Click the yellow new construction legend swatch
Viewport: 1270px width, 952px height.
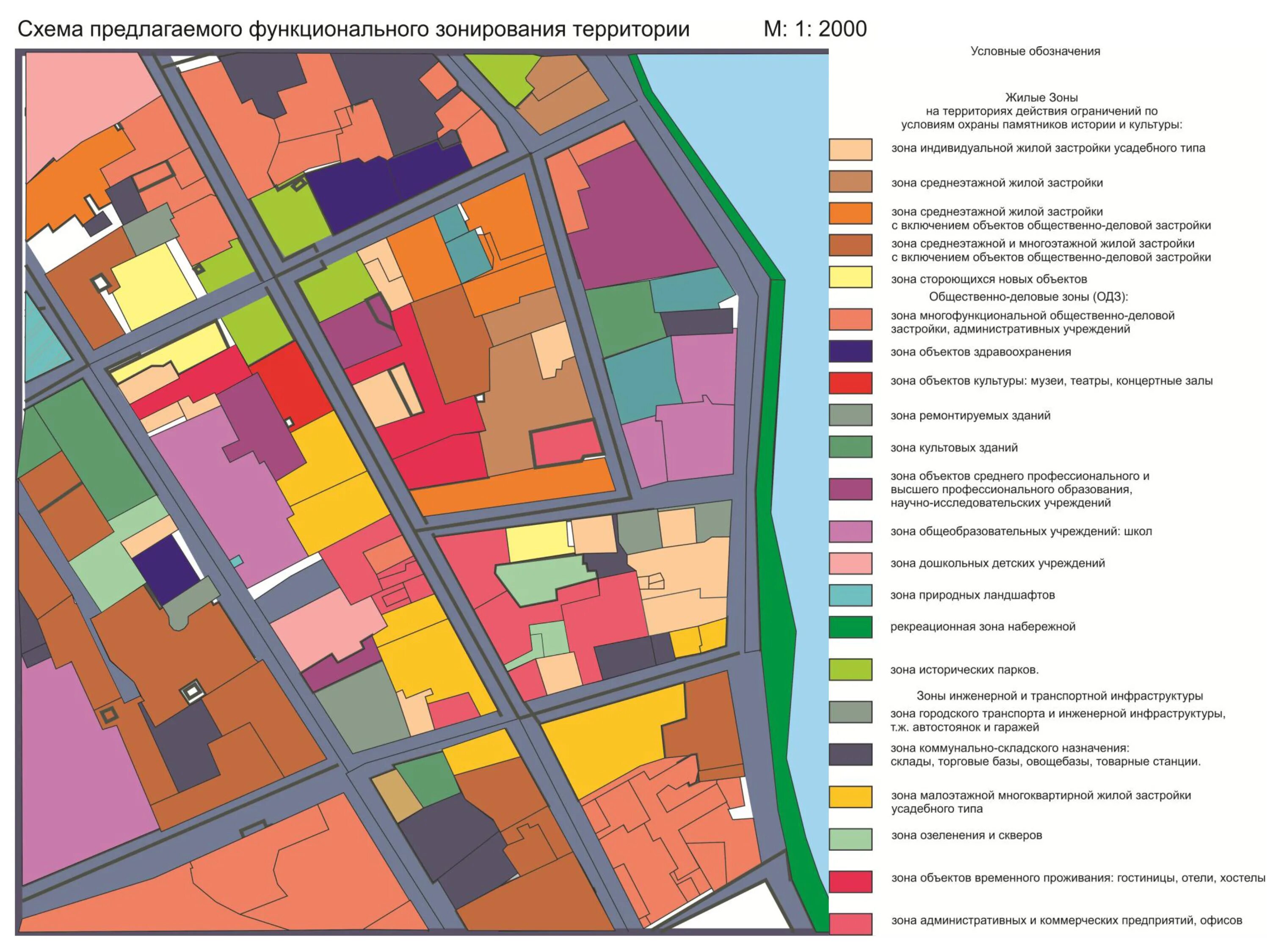pyautogui.click(x=850, y=277)
